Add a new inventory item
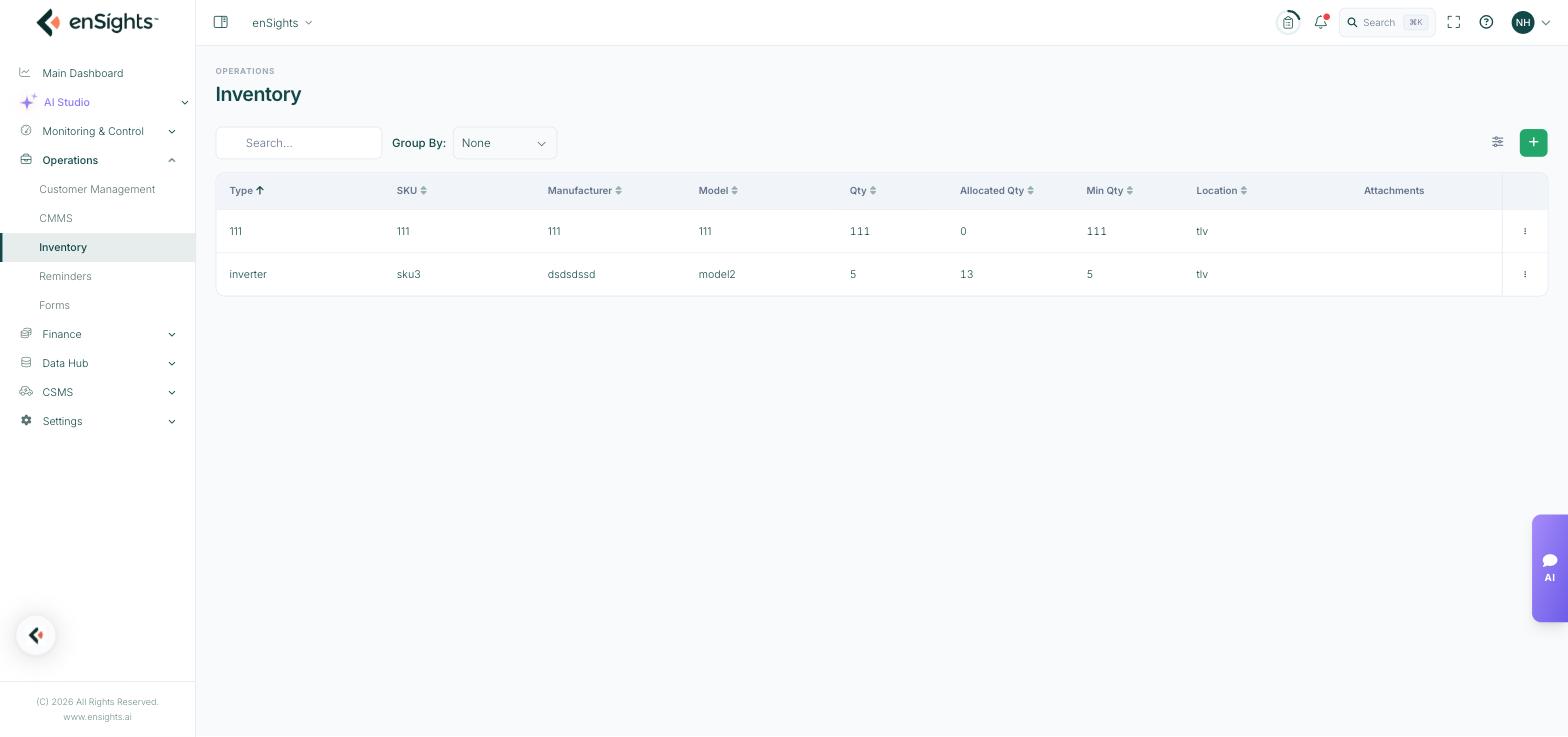This screenshot has width=1568, height=737. 1533,143
